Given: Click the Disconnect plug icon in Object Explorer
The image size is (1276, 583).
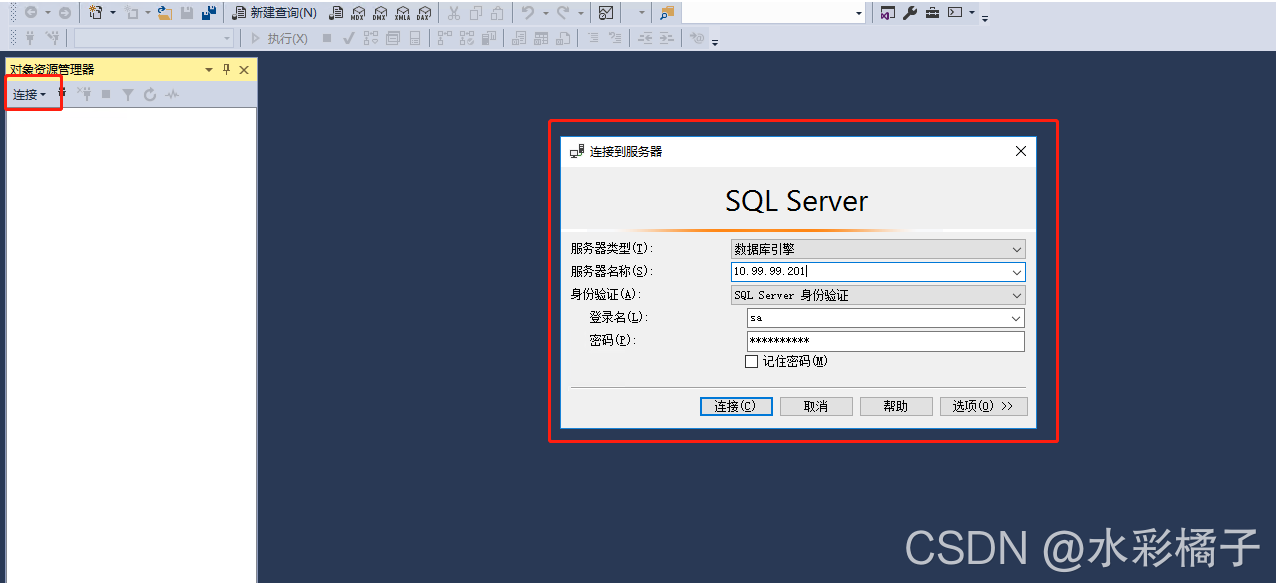Looking at the screenshot, I should (84, 94).
